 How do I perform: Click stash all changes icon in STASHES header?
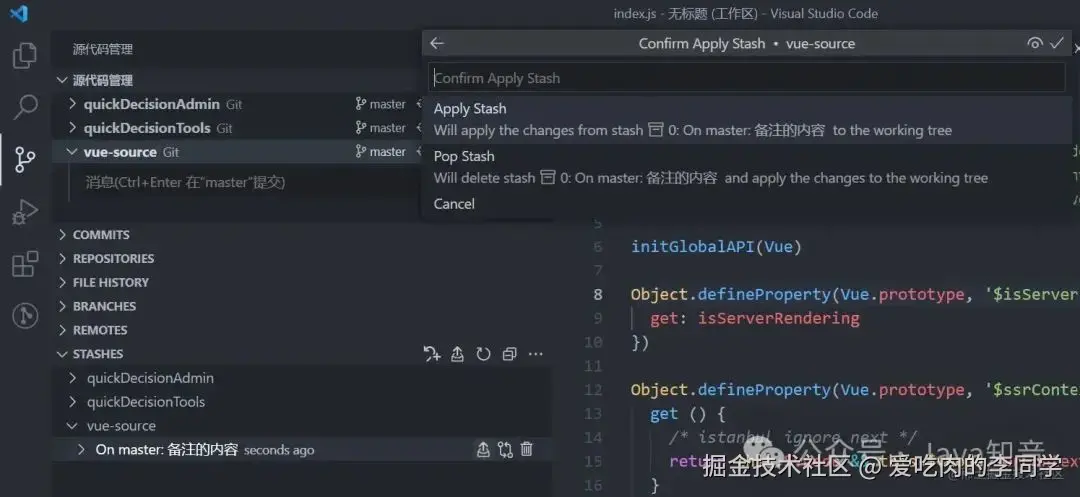pyautogui.click(x=432, y=354)
